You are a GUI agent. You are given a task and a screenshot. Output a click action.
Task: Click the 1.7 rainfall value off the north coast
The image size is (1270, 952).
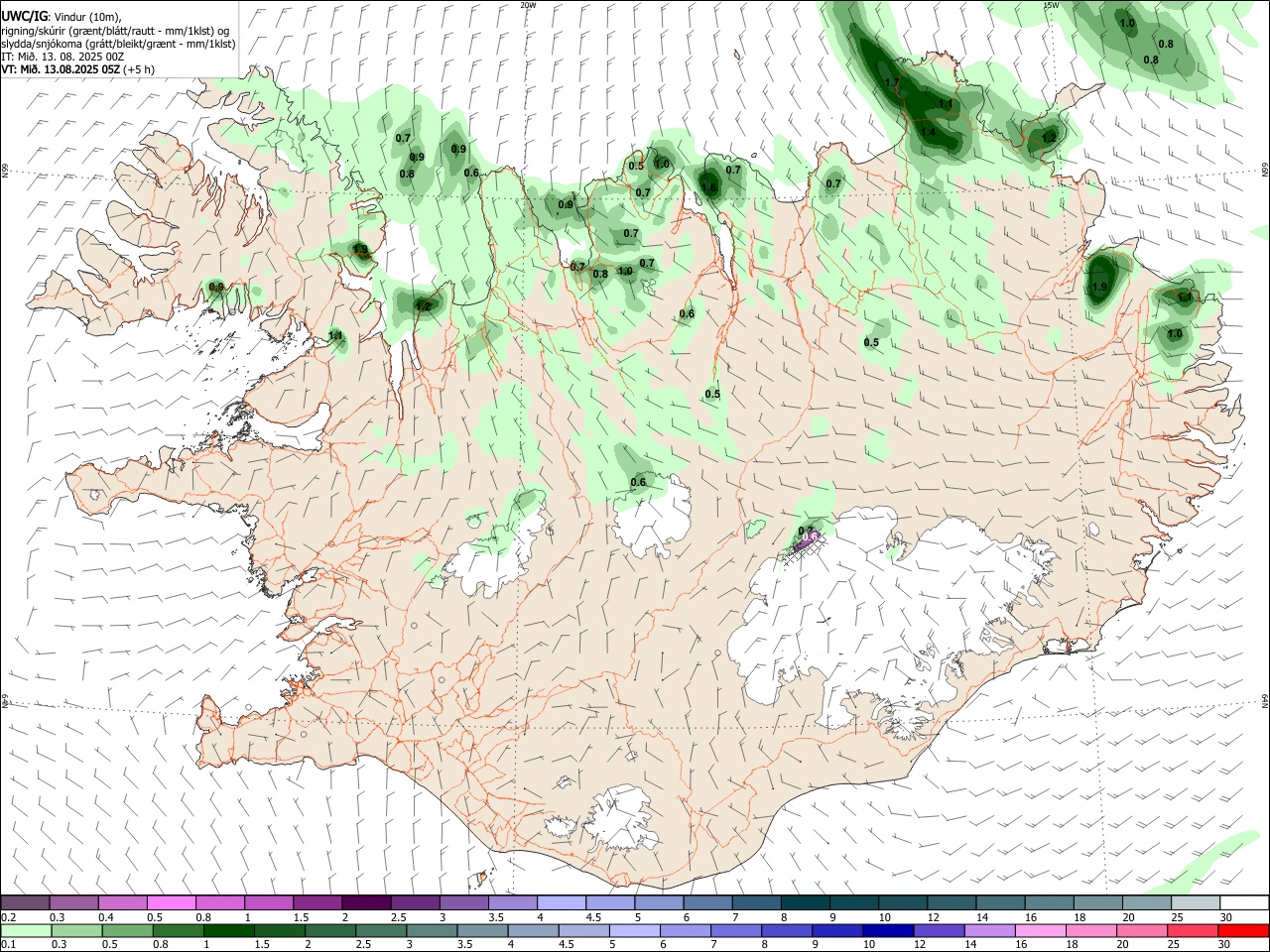pos(891,83)
